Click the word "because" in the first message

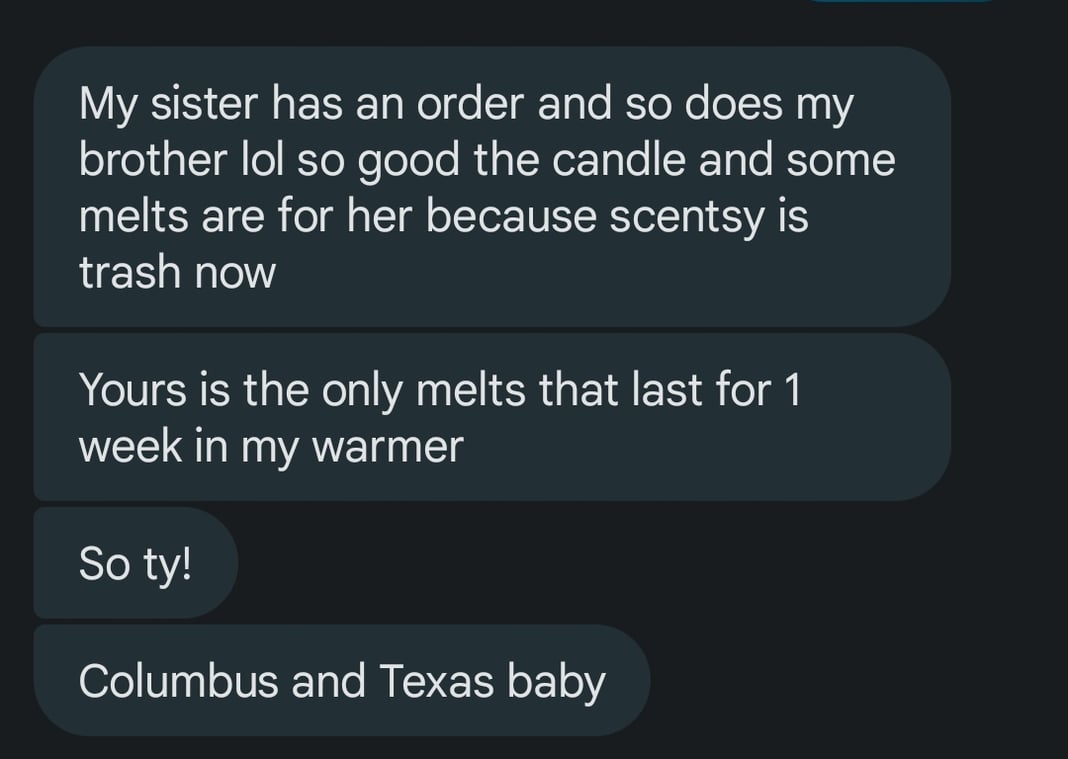[x=512, y=217]
